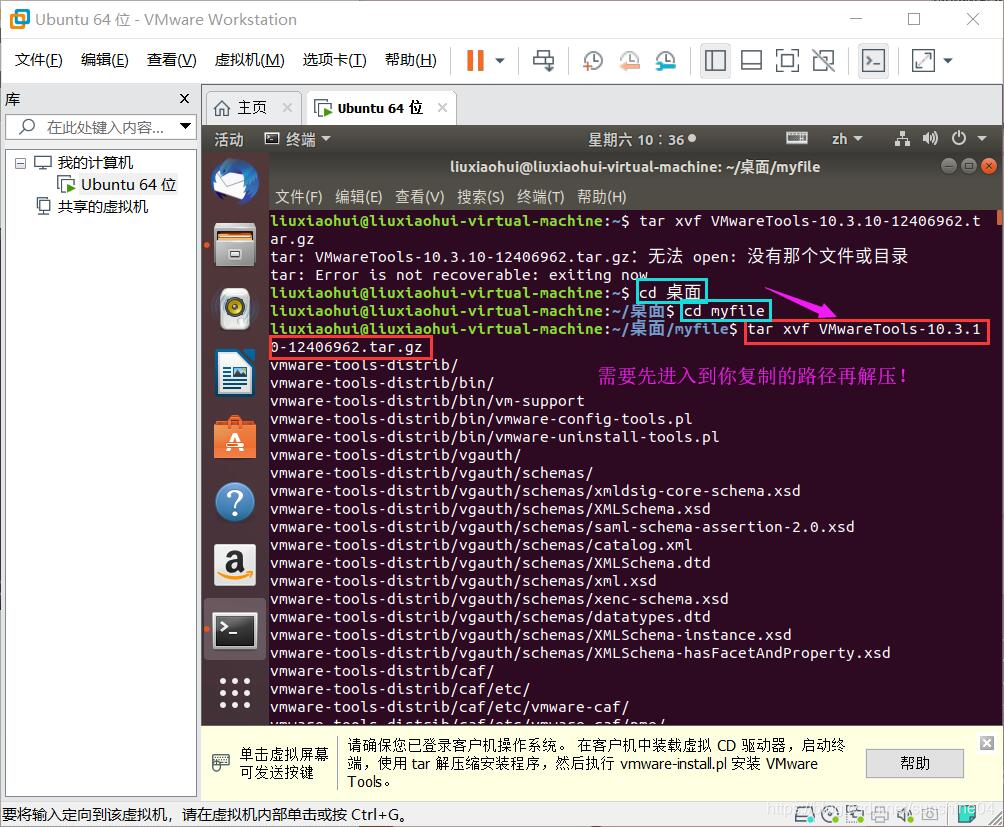1004x827 pixels.
Task: Open Rhythmbox music player from dock
Action: click(235, 309)
